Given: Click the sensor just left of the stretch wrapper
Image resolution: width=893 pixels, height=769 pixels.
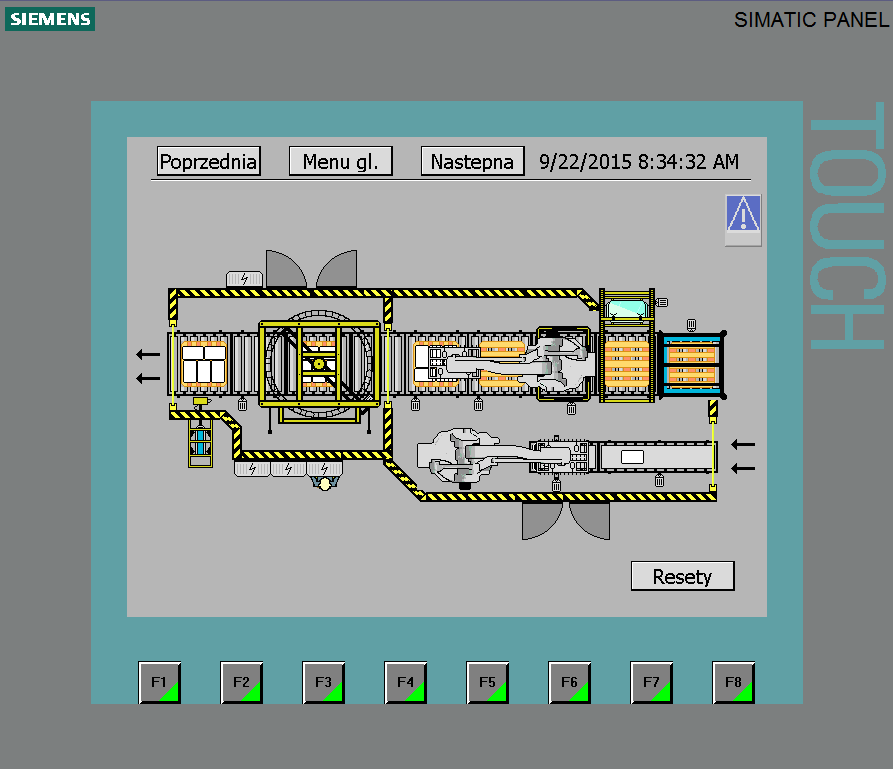Looking at the screenshot, I should (x=243, y=404).
